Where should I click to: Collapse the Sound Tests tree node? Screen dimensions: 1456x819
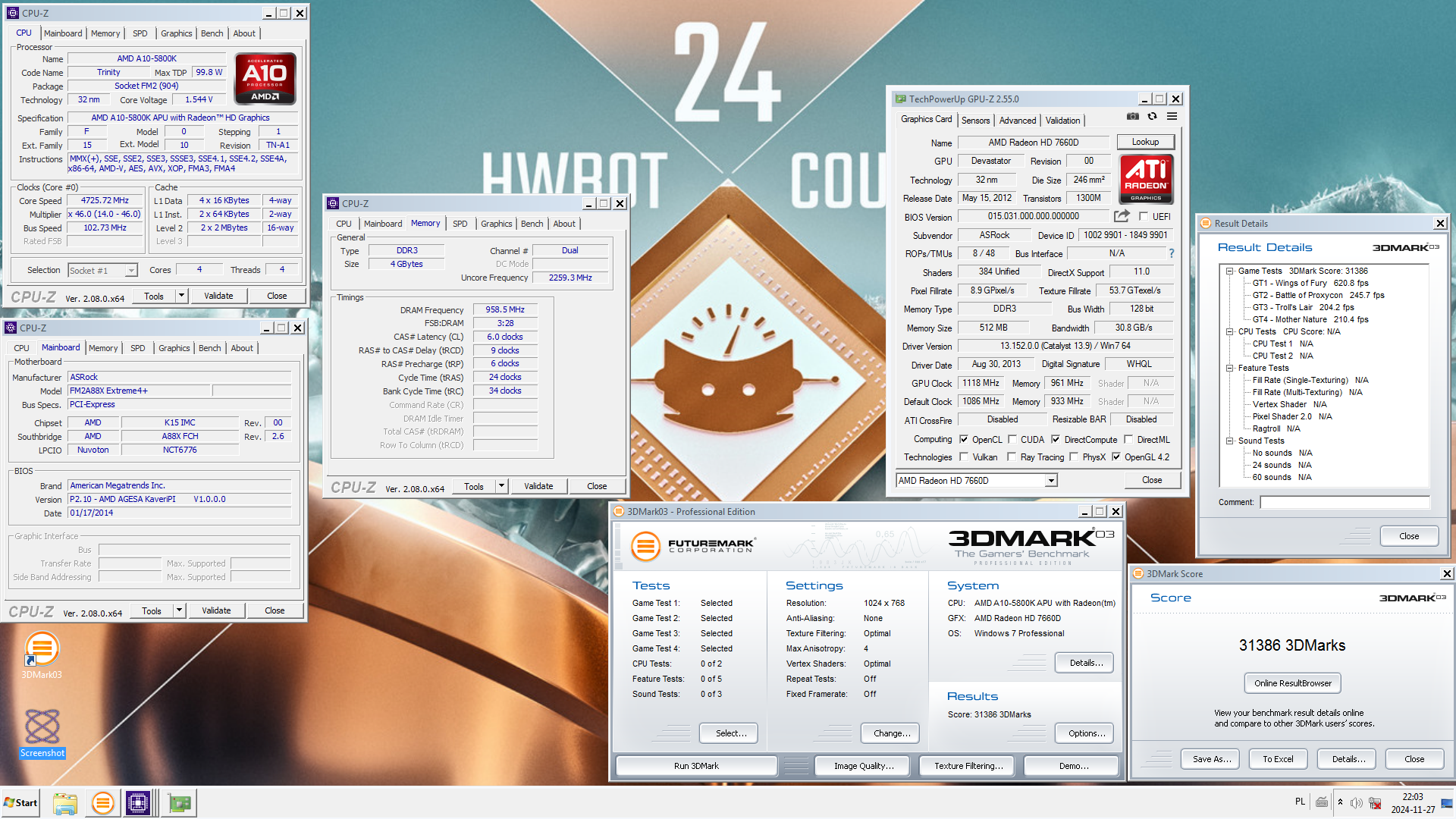[x=1229, y=441]
